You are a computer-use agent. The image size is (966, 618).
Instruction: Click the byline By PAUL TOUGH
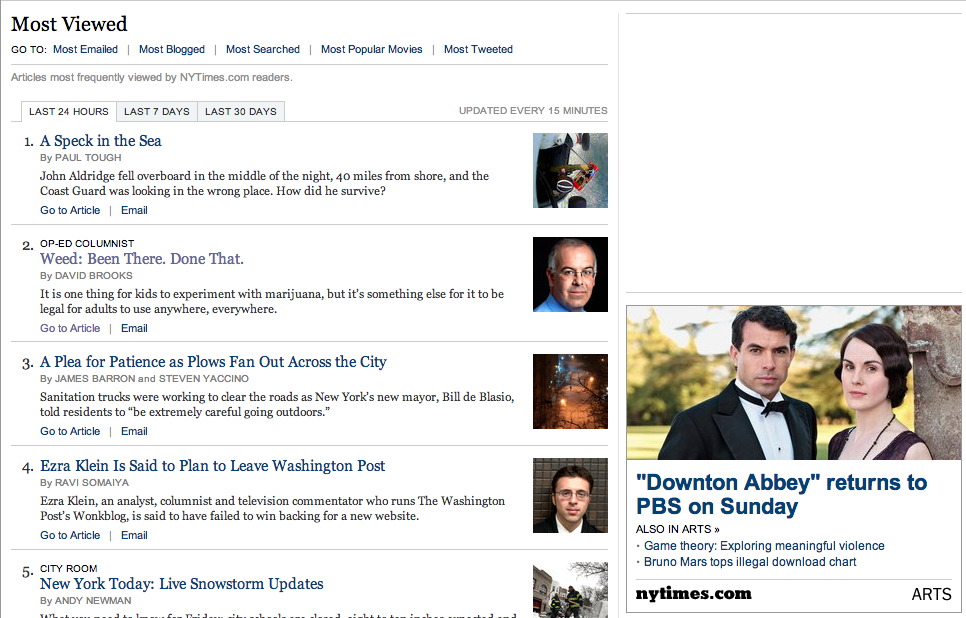(81, 158)
